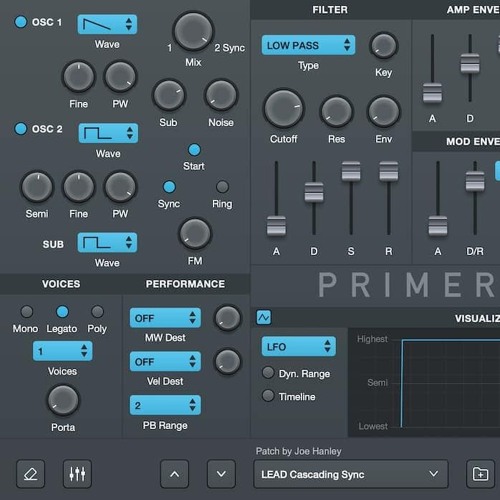The image size is (500, 500).
Task: Toggle the OSC 1 enable button
Action: pos(21,22)
